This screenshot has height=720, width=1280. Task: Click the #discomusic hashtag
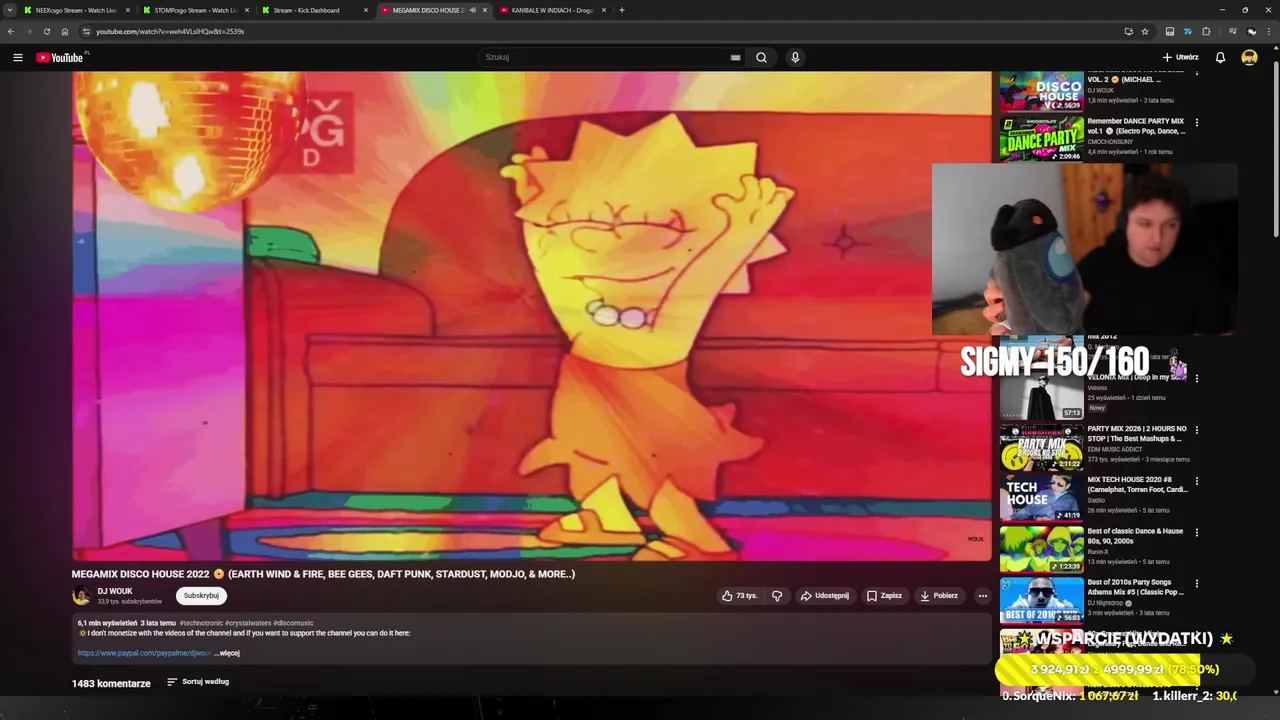293,623
